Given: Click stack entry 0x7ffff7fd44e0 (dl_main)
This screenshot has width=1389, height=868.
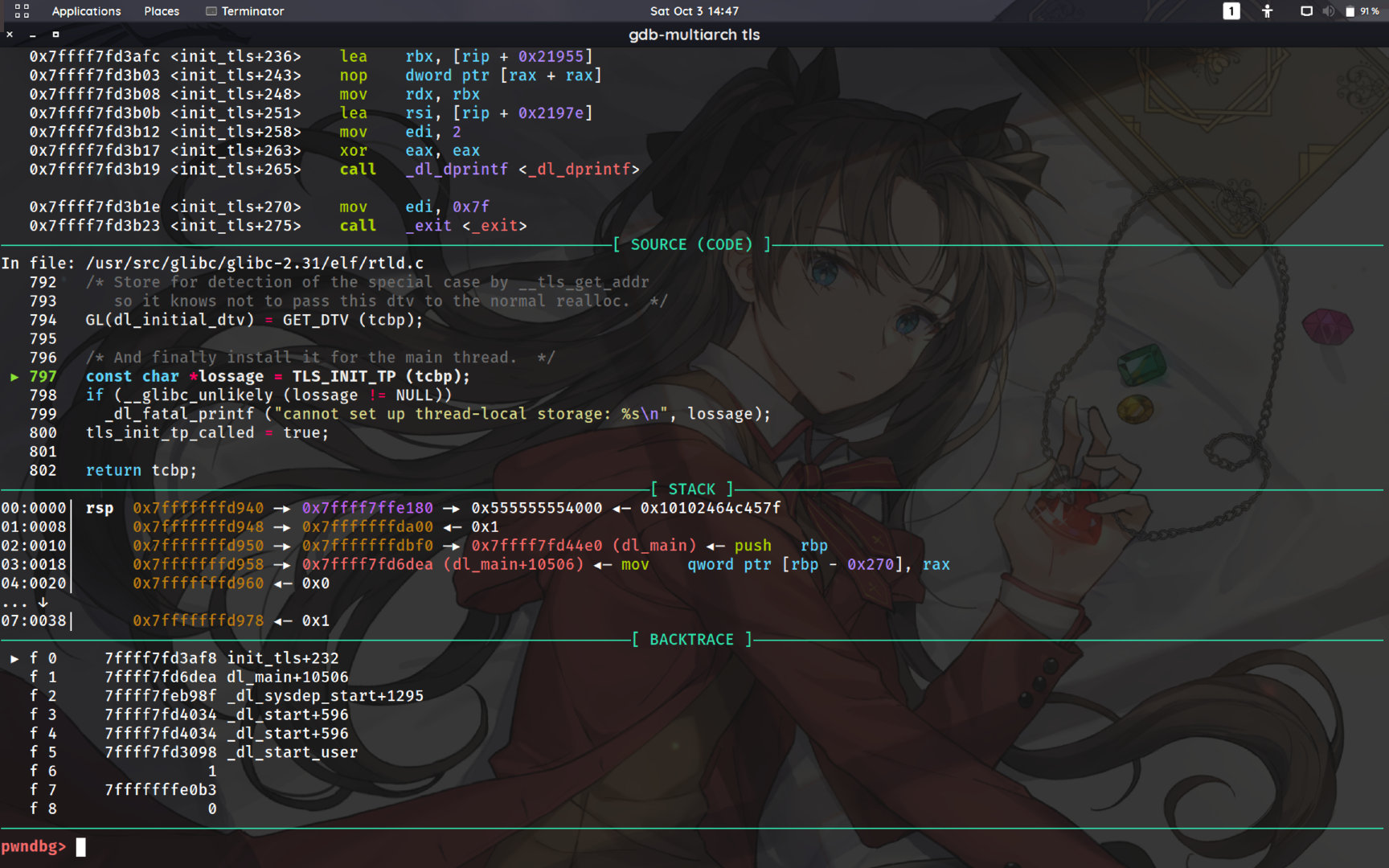Looking at the screenshot, I should coord(584,546).
